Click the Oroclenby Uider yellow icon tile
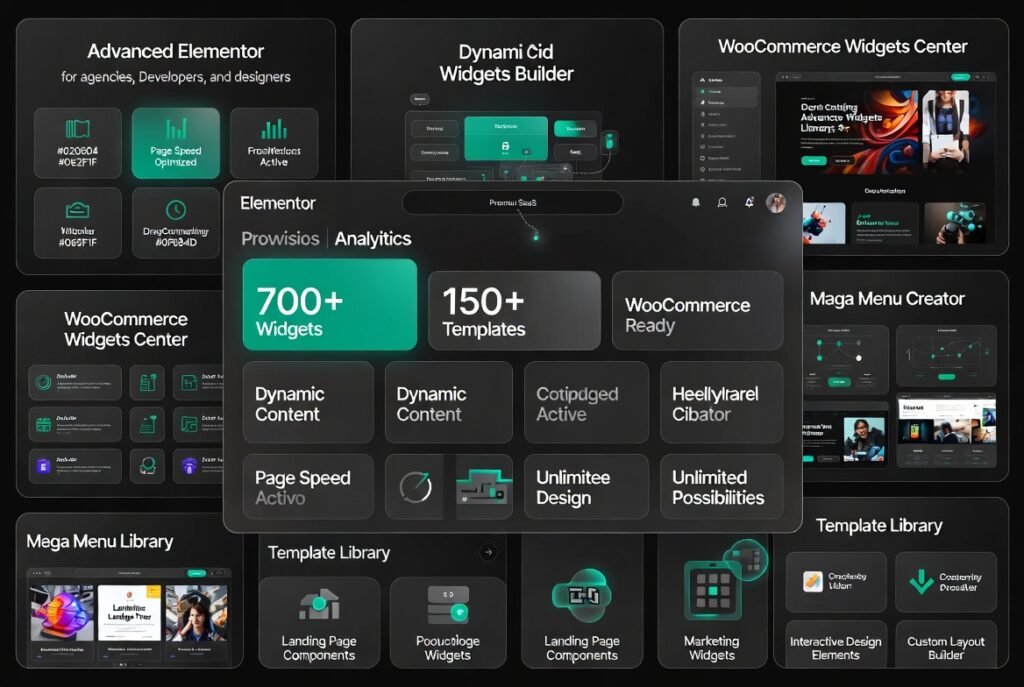 coord(836,582)
